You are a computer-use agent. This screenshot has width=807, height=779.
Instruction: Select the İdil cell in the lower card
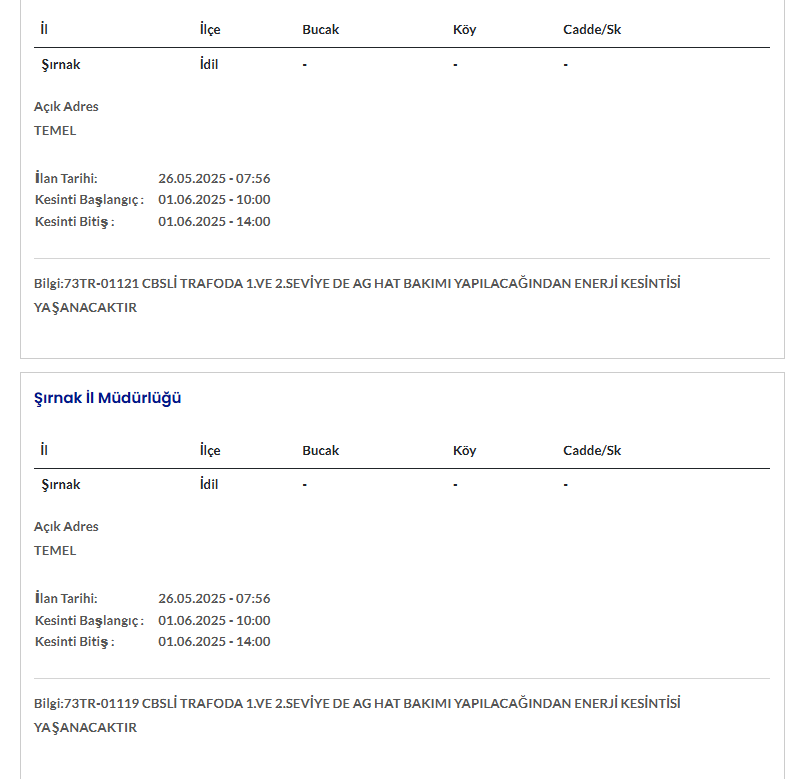click(x=209, y=484)
